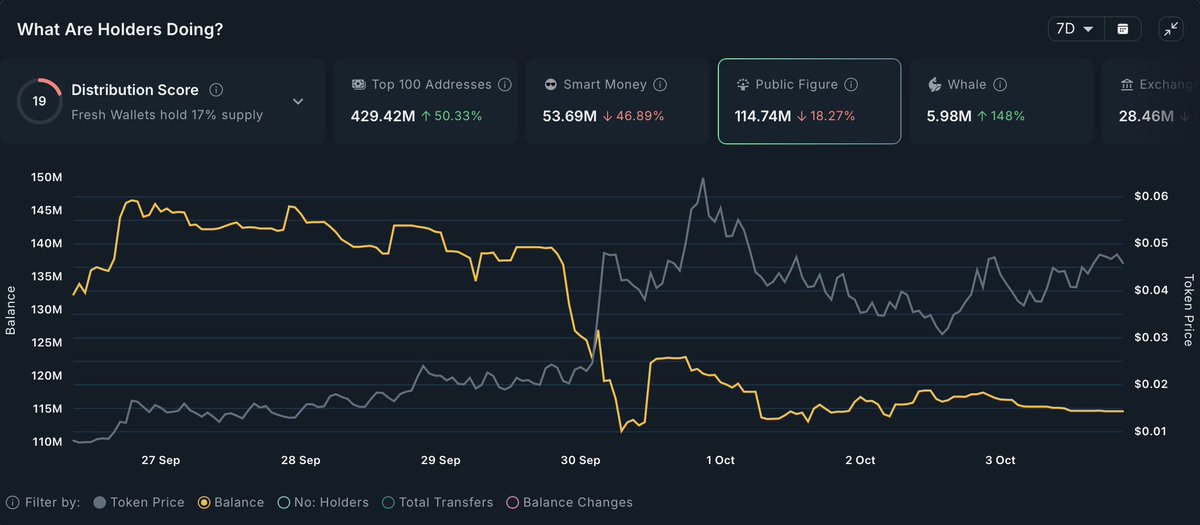Click the 148% increase value
This screenshot has height=525, width=1200.
(1002, 116)
